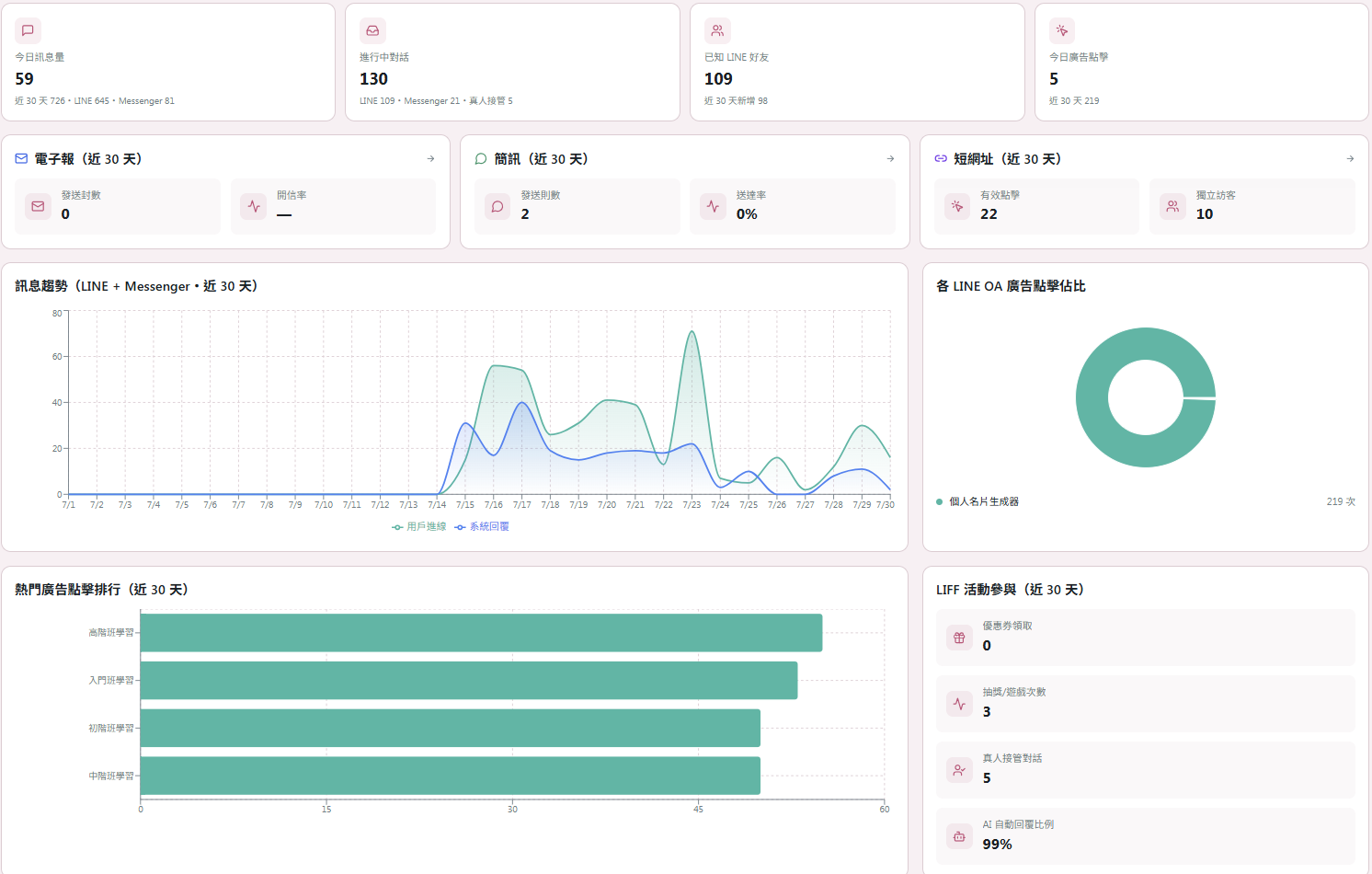This screenshot has width=1372, height=874.
Task: Click the 今日訊息量 chat bubble icon
Action: tap(28, 30)
